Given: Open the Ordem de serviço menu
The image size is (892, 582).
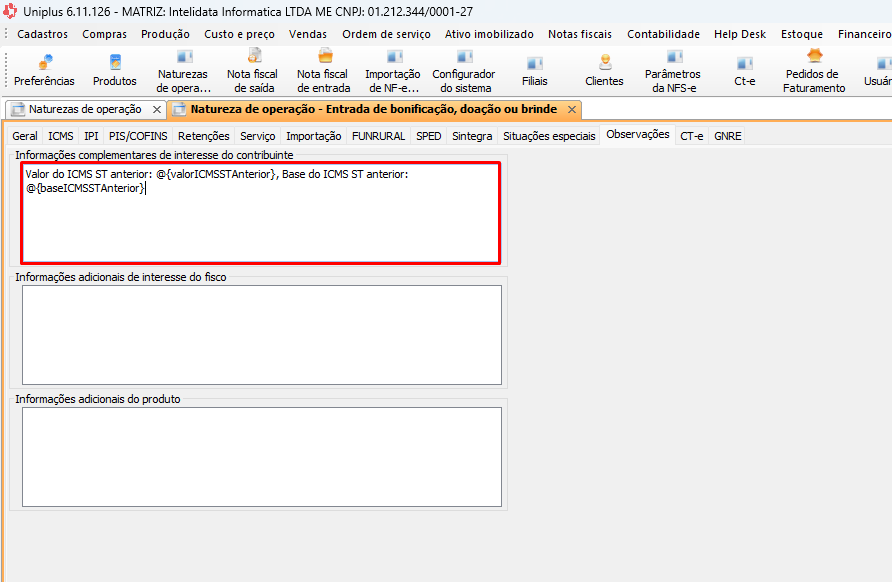Looking at the screenshot, I should point(386,34).
